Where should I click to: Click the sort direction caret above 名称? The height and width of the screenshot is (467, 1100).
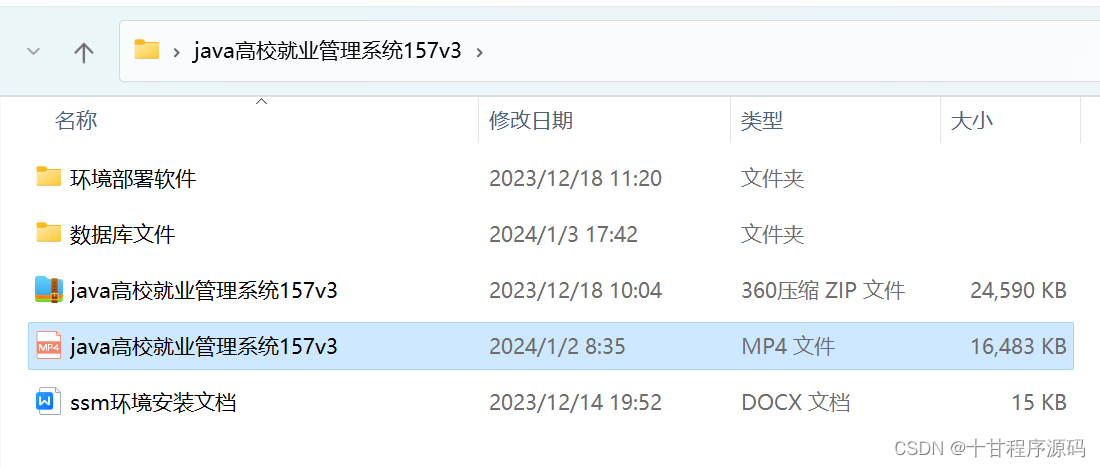261,102
